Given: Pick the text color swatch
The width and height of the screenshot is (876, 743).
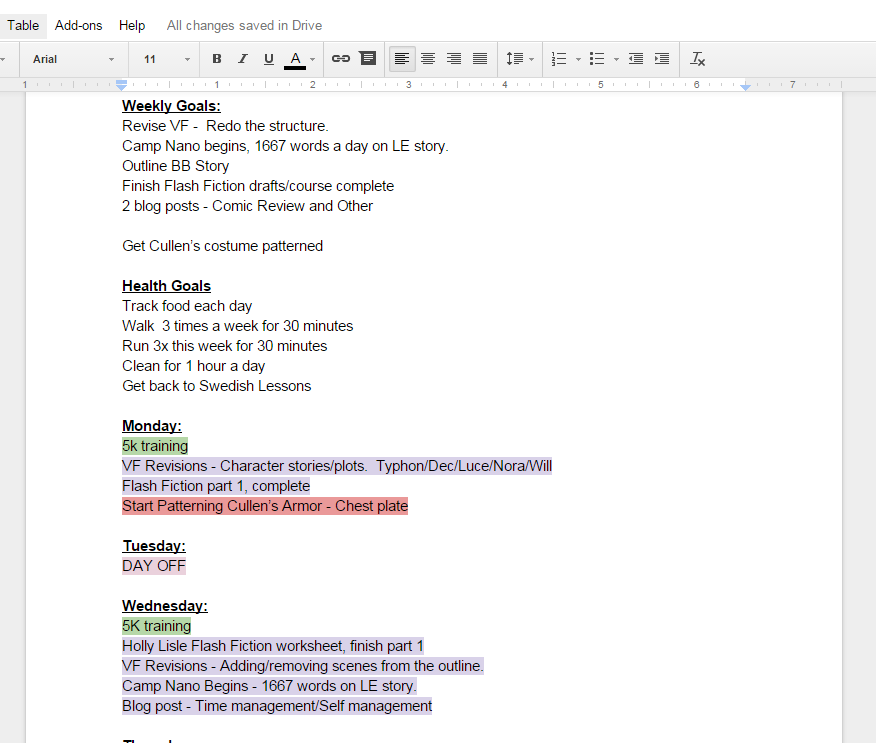Looking at the screenshot, I should 295,59.
